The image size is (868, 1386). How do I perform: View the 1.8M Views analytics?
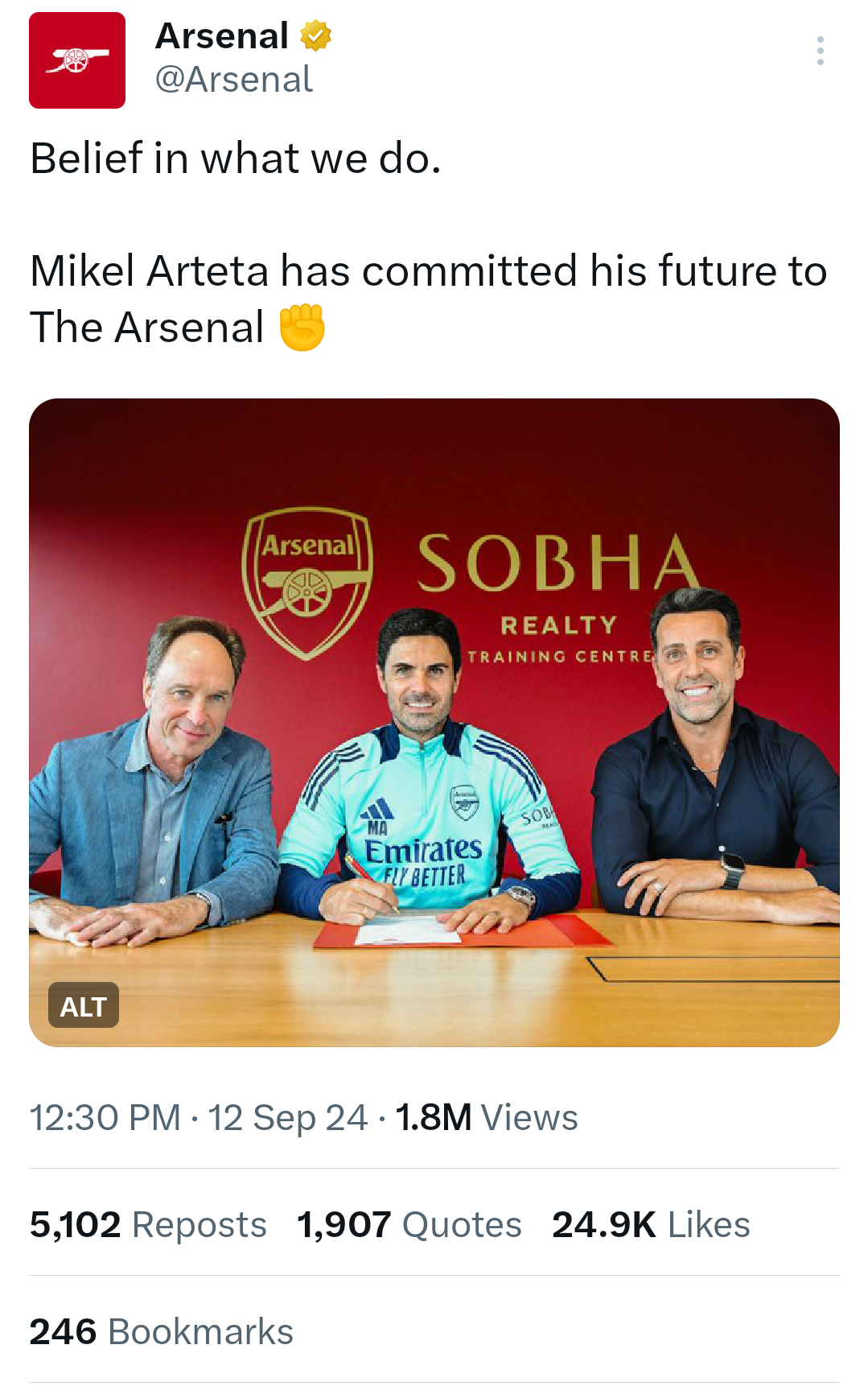tap(487, 1118)
